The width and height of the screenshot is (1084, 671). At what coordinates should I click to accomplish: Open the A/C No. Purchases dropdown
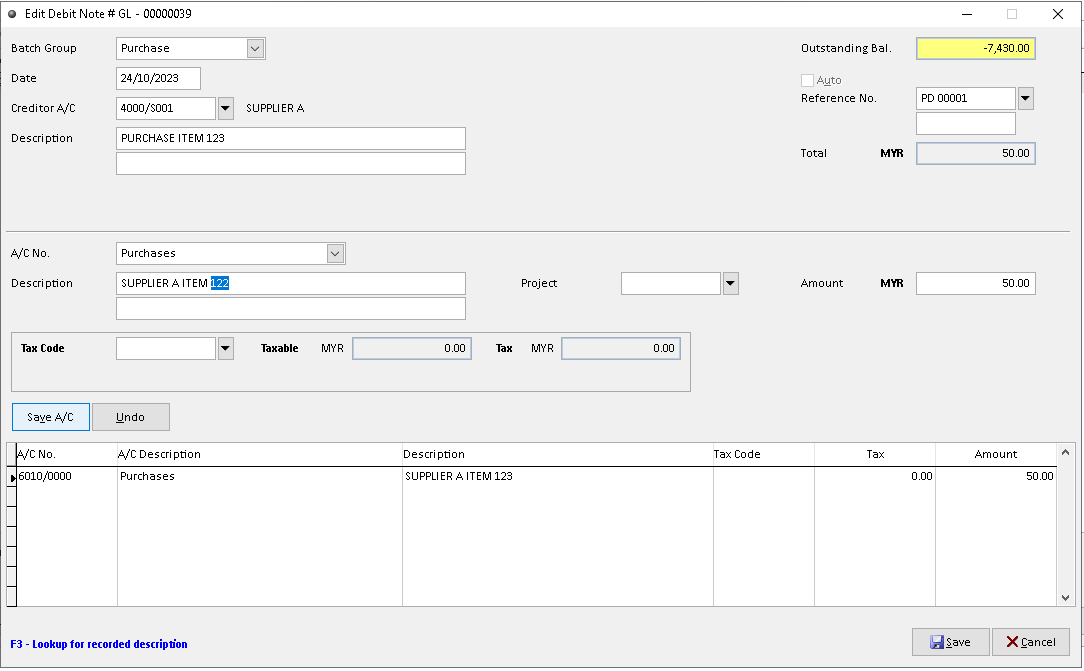point(335,254)
